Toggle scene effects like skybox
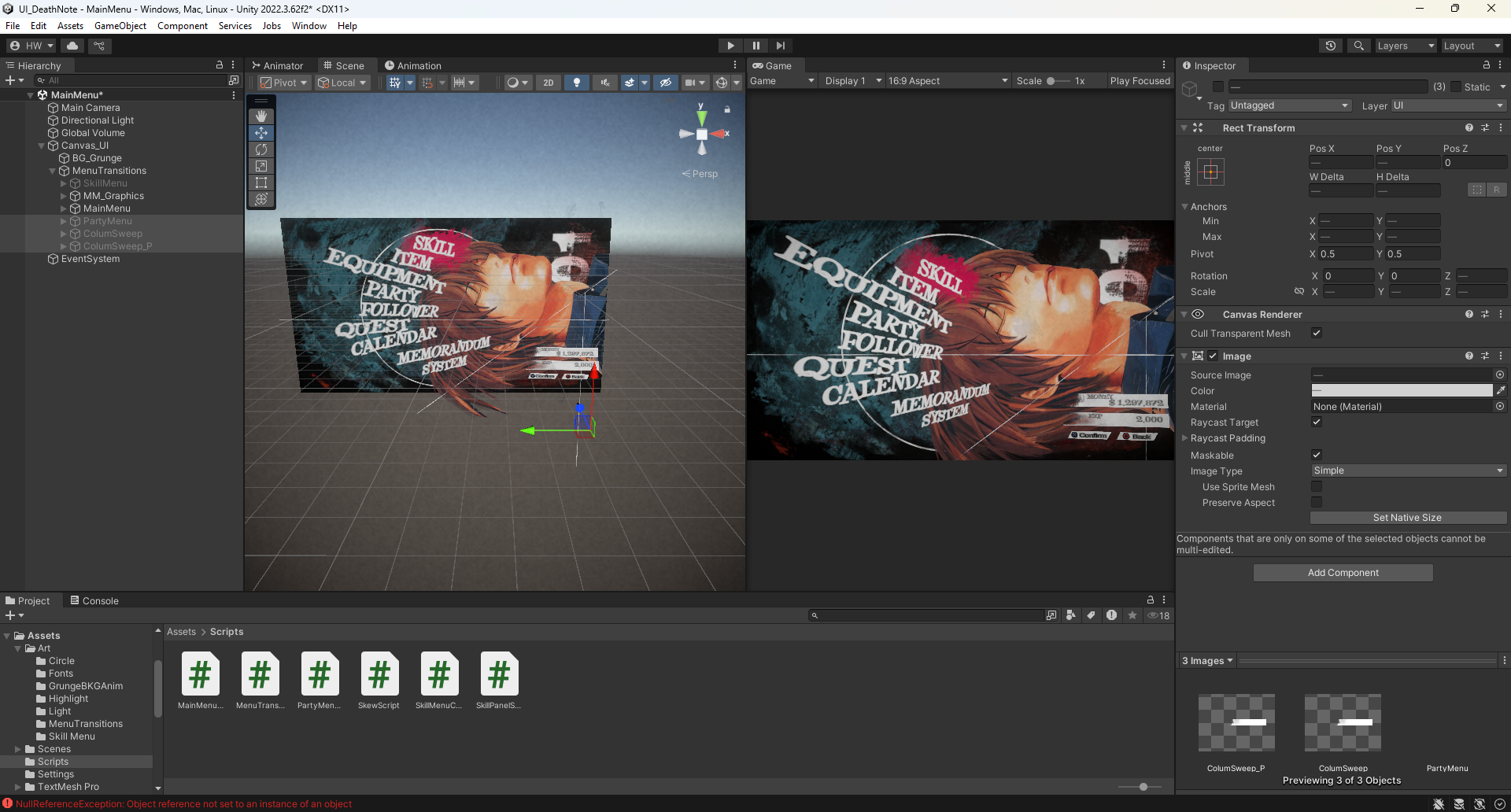 pos(630,83)
